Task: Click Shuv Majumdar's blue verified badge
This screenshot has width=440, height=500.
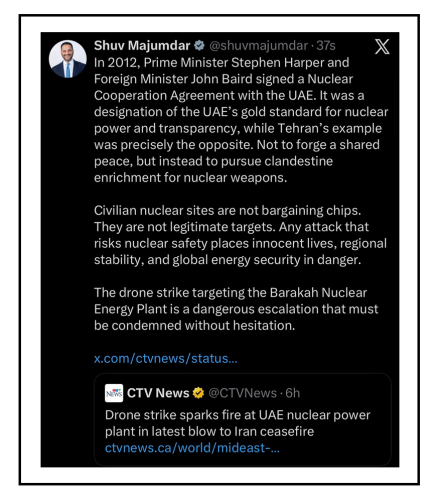Action: (199, 45)
